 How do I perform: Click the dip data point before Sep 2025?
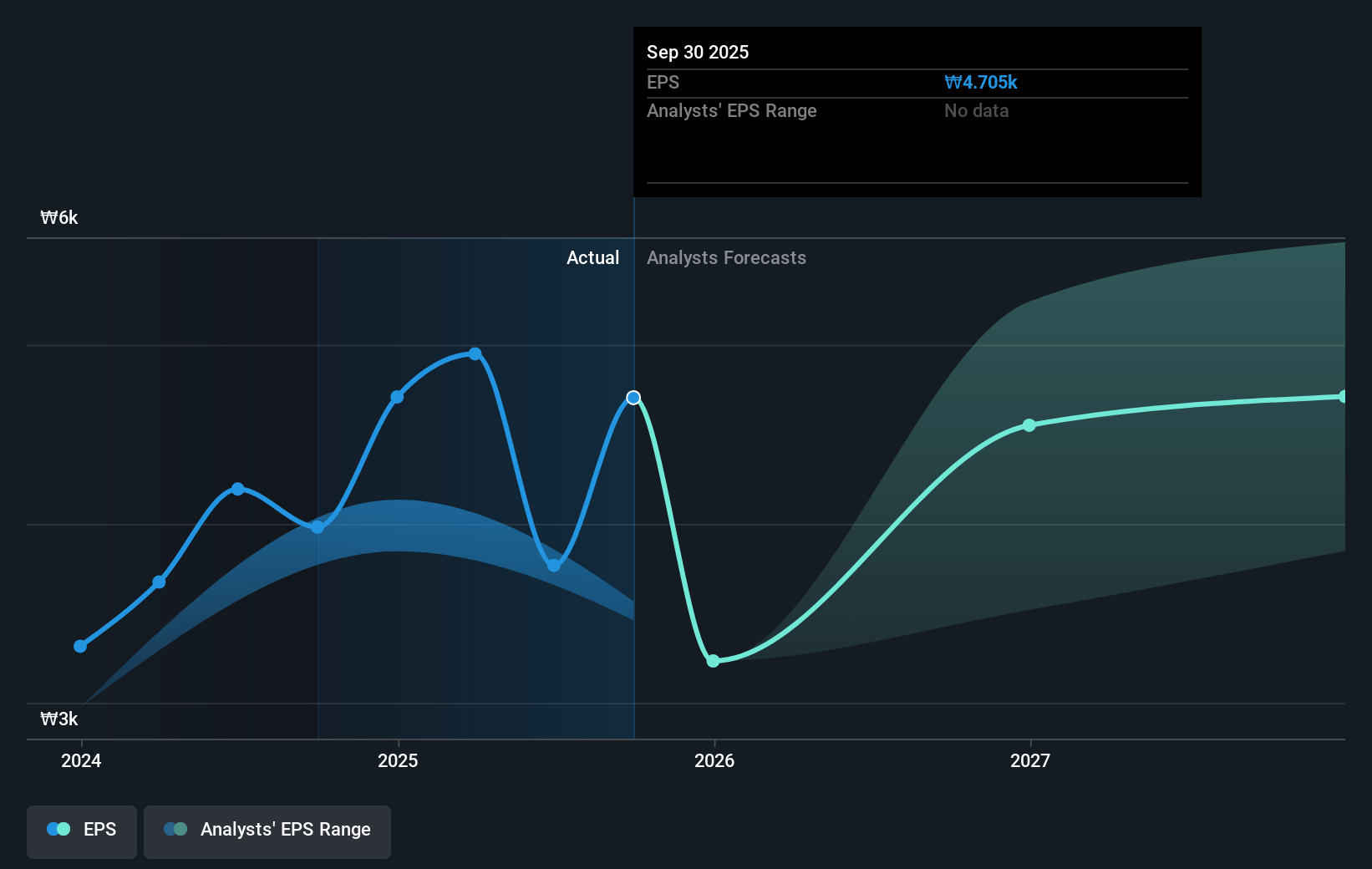click(554, 565)
